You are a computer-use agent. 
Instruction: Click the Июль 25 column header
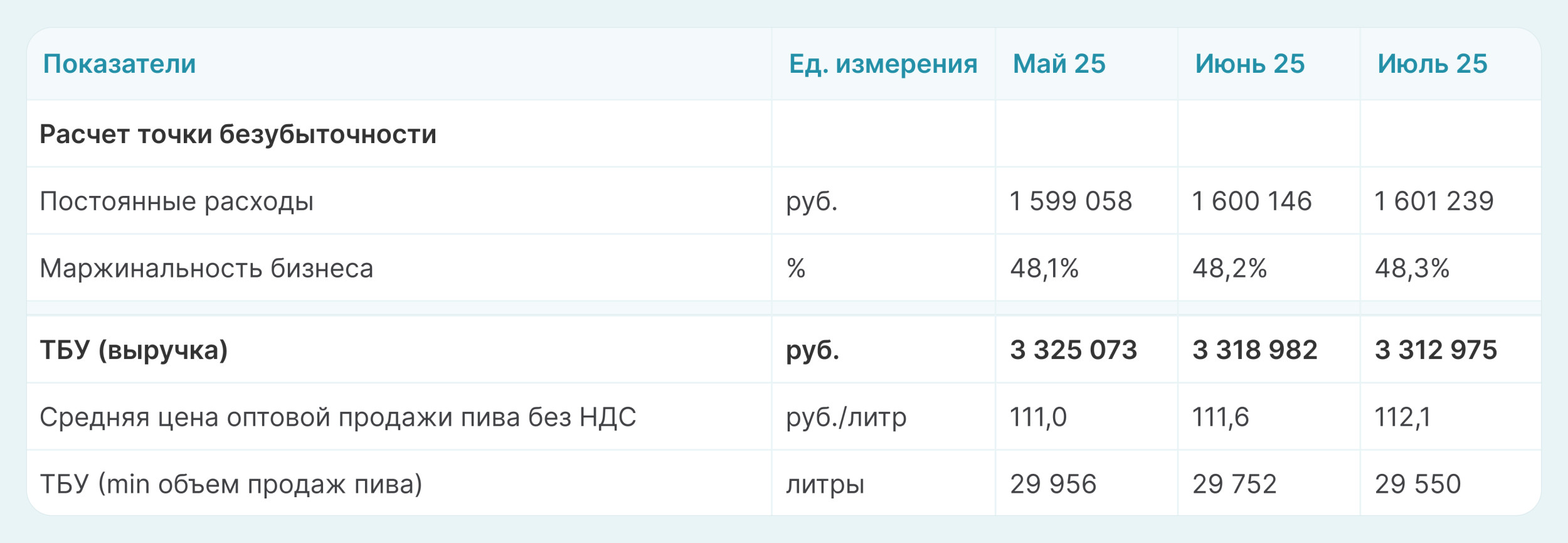(1432, 64)
